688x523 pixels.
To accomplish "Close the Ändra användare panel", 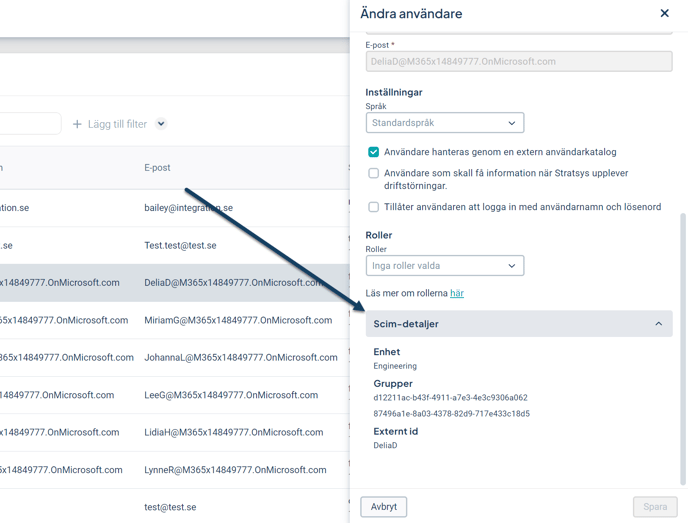I will pyautogui.click(x=664, y=13).
